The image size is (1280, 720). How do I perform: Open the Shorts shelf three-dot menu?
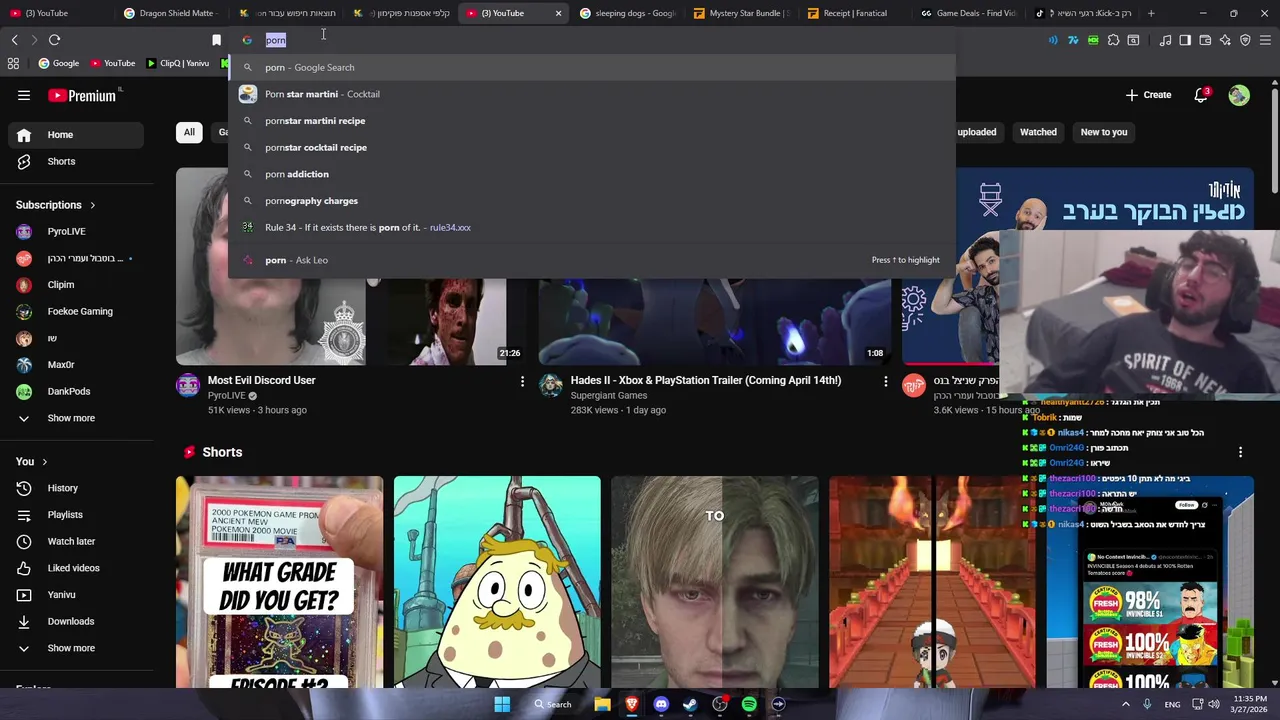[1240, 452]
